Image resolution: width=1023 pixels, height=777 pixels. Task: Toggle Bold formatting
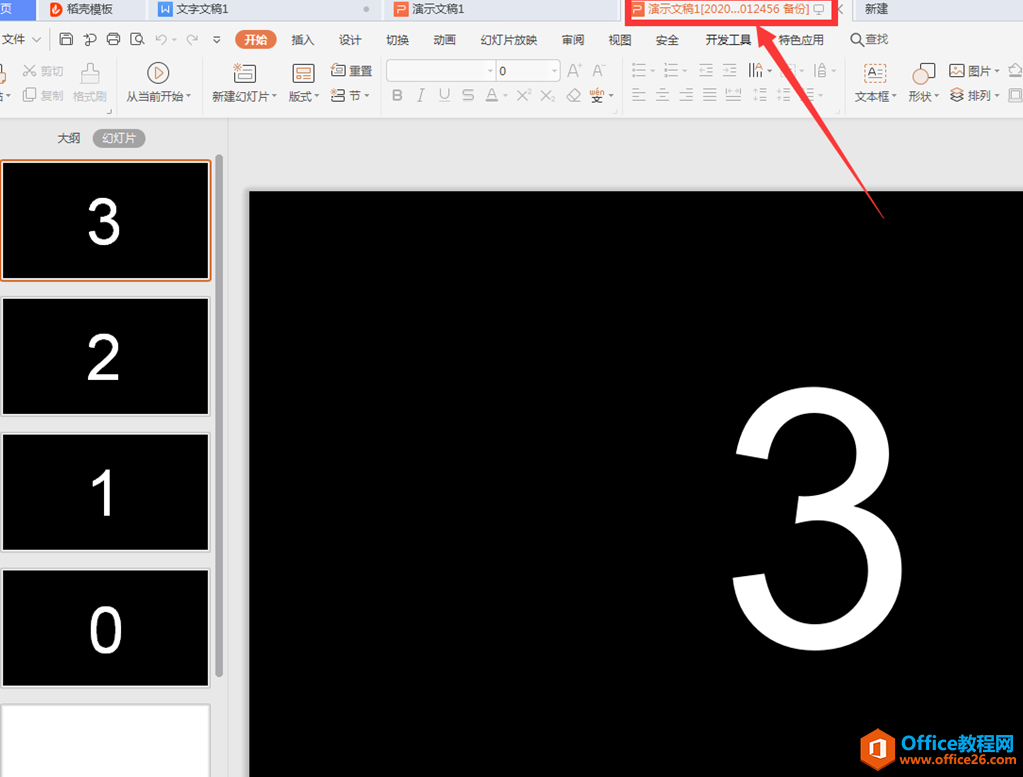(397, 96)
